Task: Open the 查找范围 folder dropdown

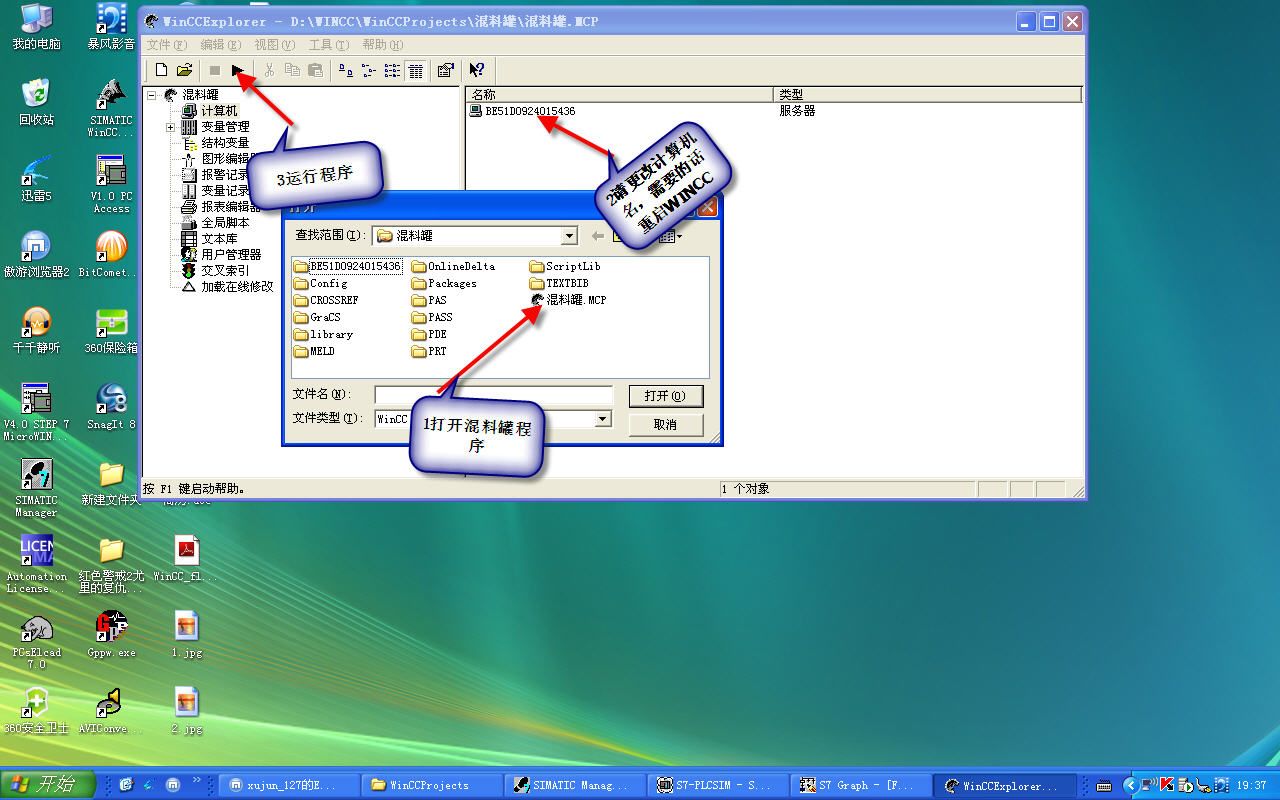Action: [569, 236]
